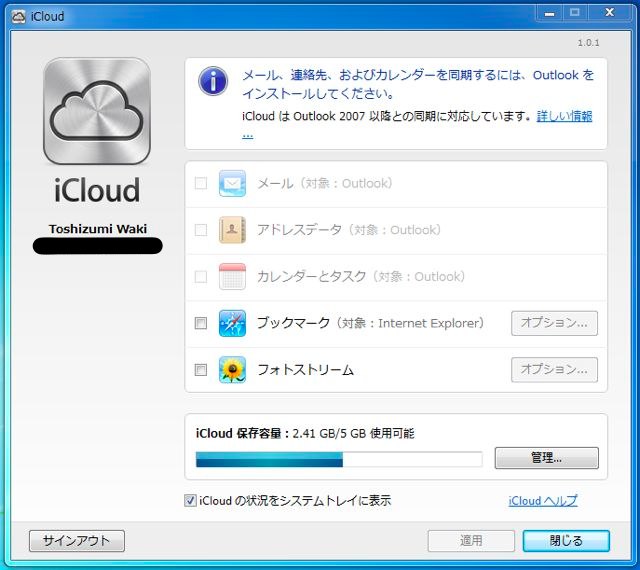Click the sunflower Photo Stream icon
This screenshot has width=640, height=570.
pyautogui.click(x=232, y=370)
